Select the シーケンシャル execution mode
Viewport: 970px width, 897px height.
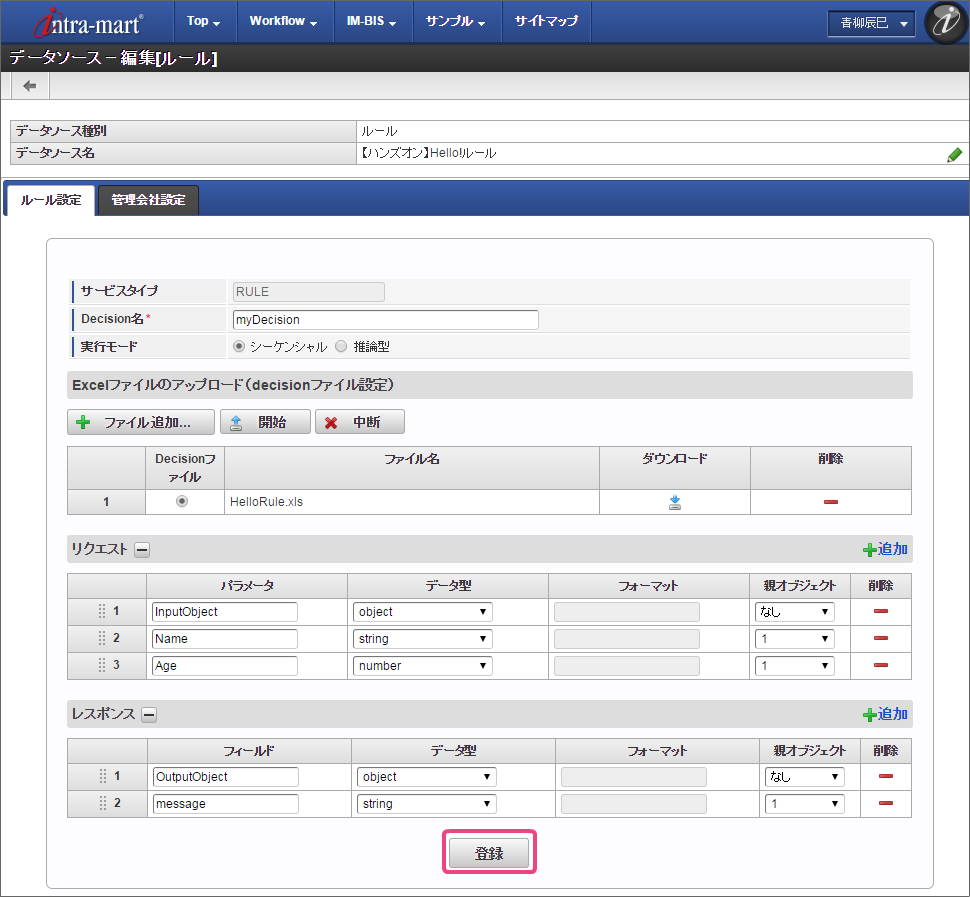click(239, 346)
